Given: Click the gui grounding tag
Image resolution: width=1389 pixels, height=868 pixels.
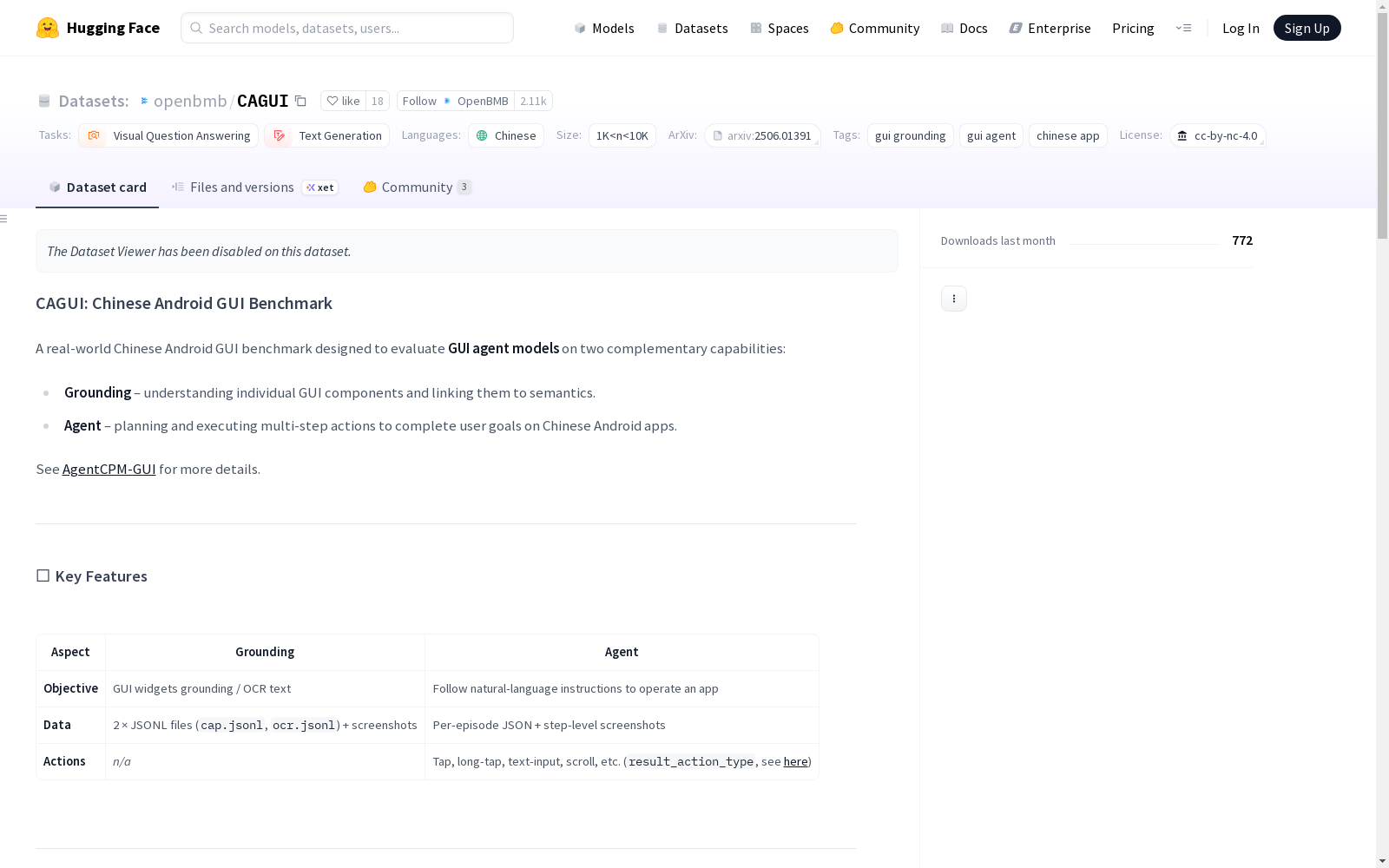Looking at the screenshot, I should coord(911,135).
